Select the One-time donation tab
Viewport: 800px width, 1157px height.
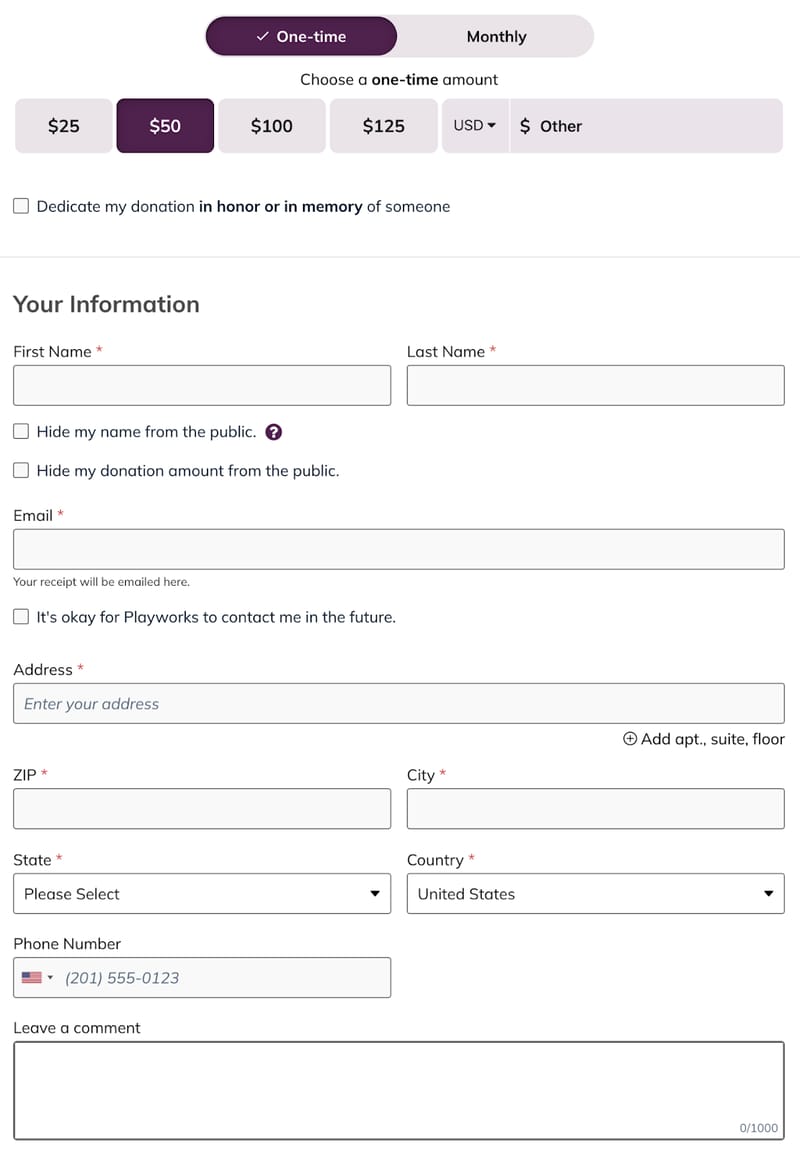301,35
